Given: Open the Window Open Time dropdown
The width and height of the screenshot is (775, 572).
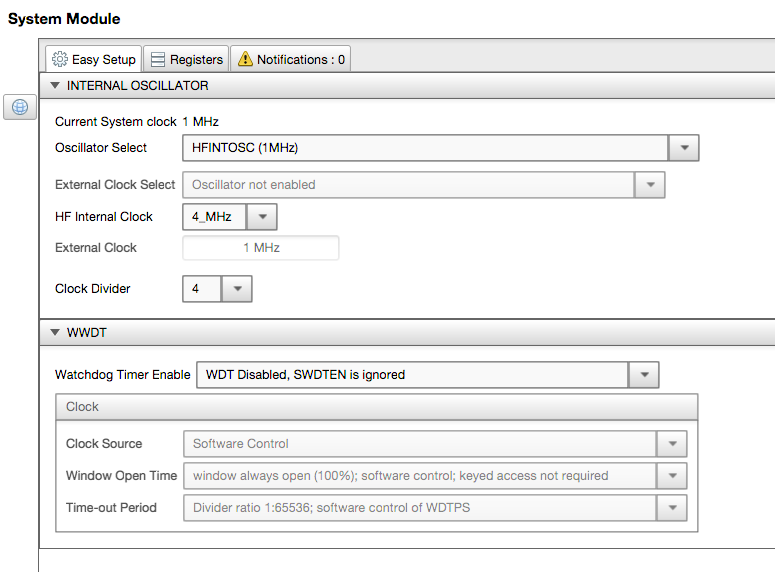Looking at the screenshot, I should coord(672,476).
